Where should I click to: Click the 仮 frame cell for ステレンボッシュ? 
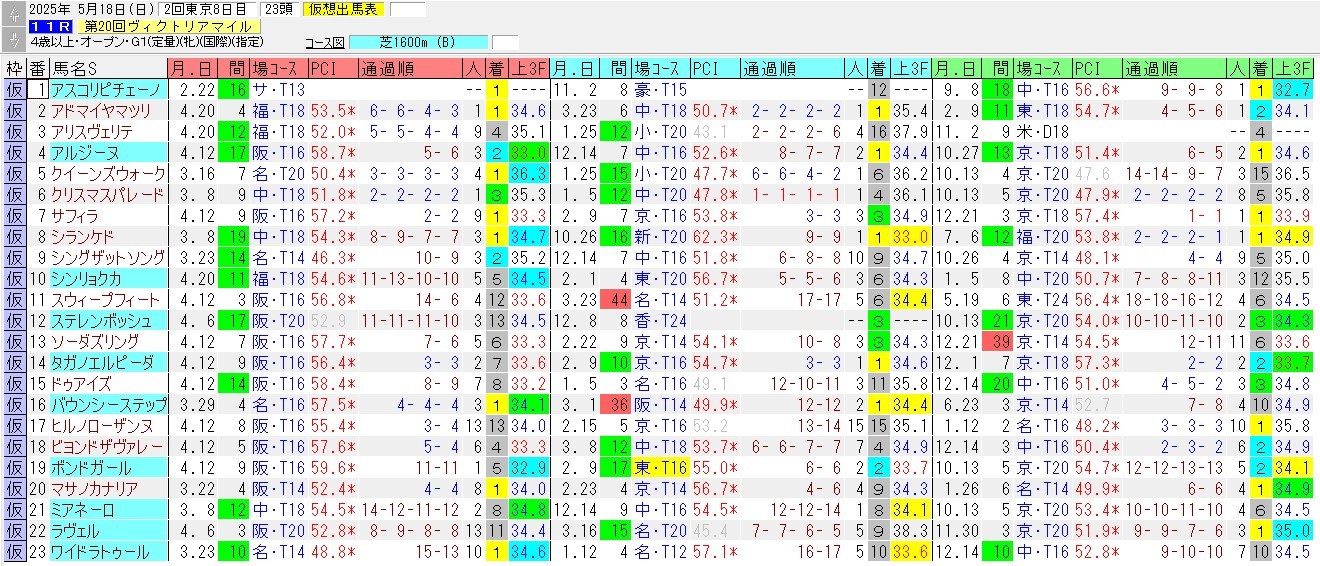(14, 320)
